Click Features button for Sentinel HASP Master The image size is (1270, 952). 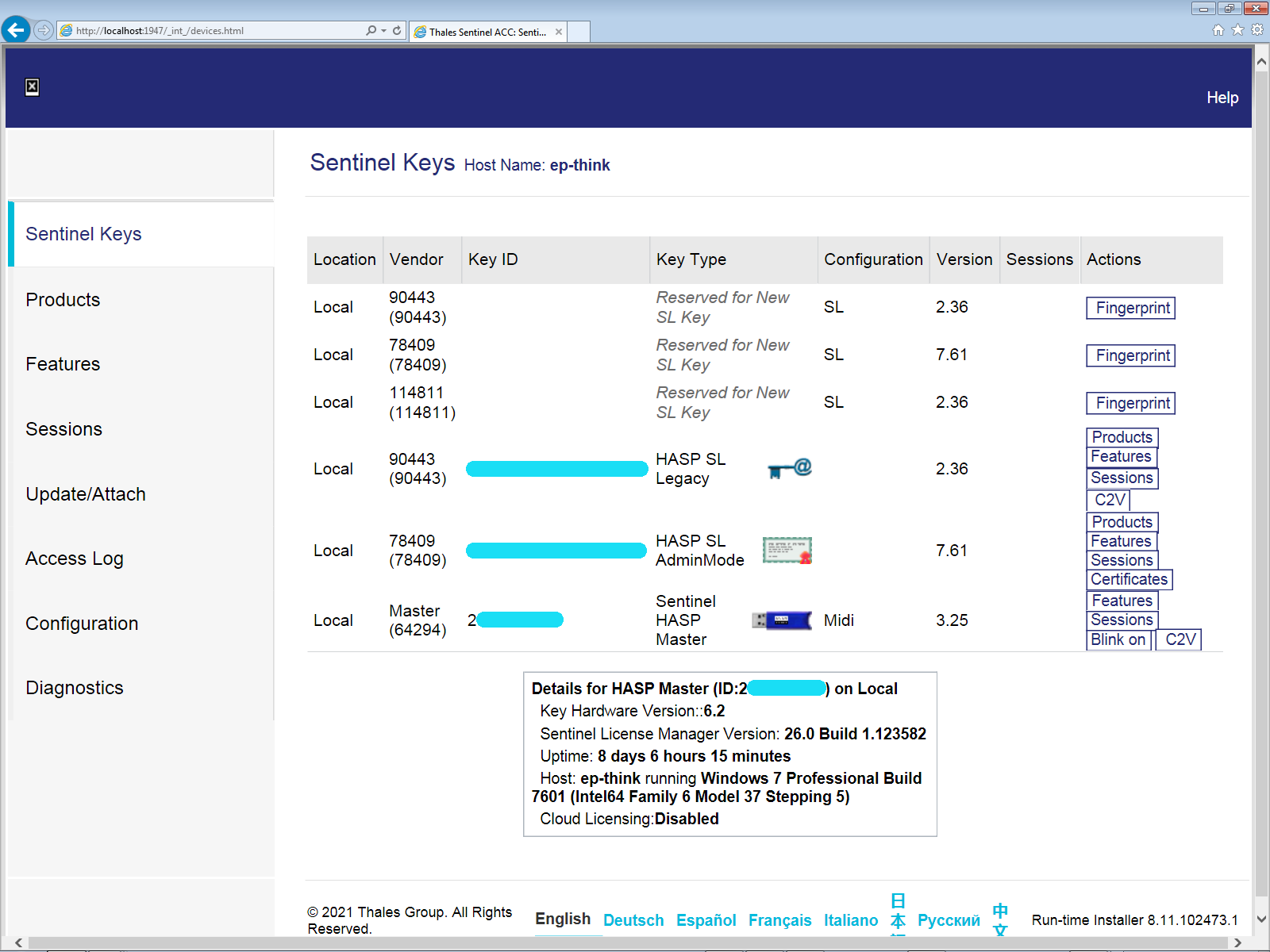pyautogui.click(x=1122, y=601)
